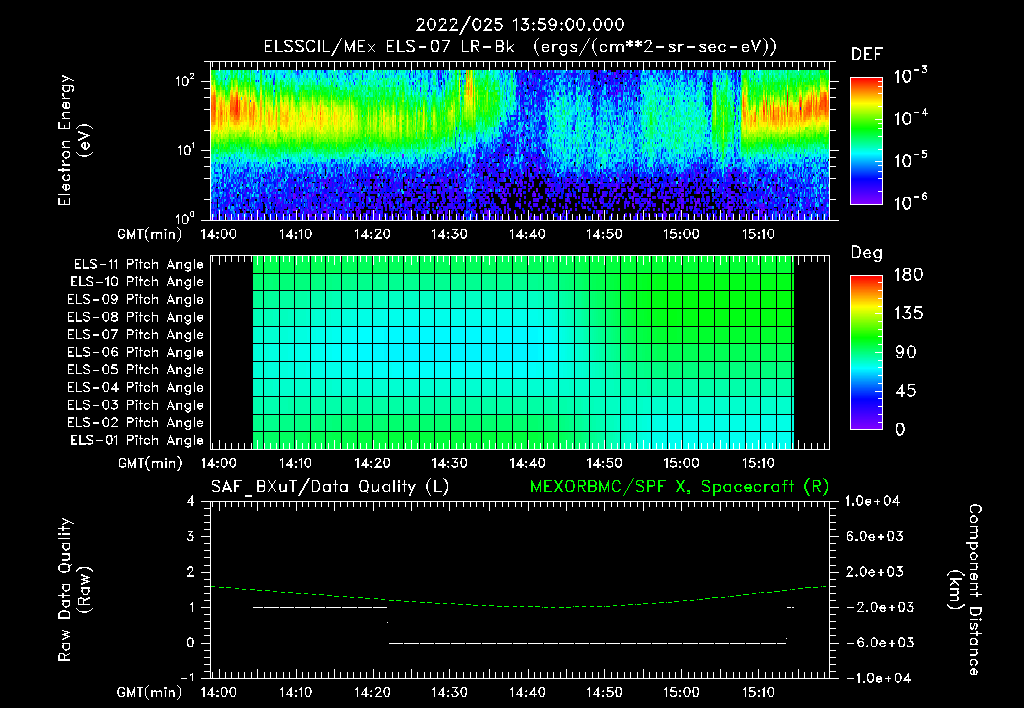Click the 90 value on Deg color bar
This screenshot has width=1024, height=708.
[x=906, y=352]
